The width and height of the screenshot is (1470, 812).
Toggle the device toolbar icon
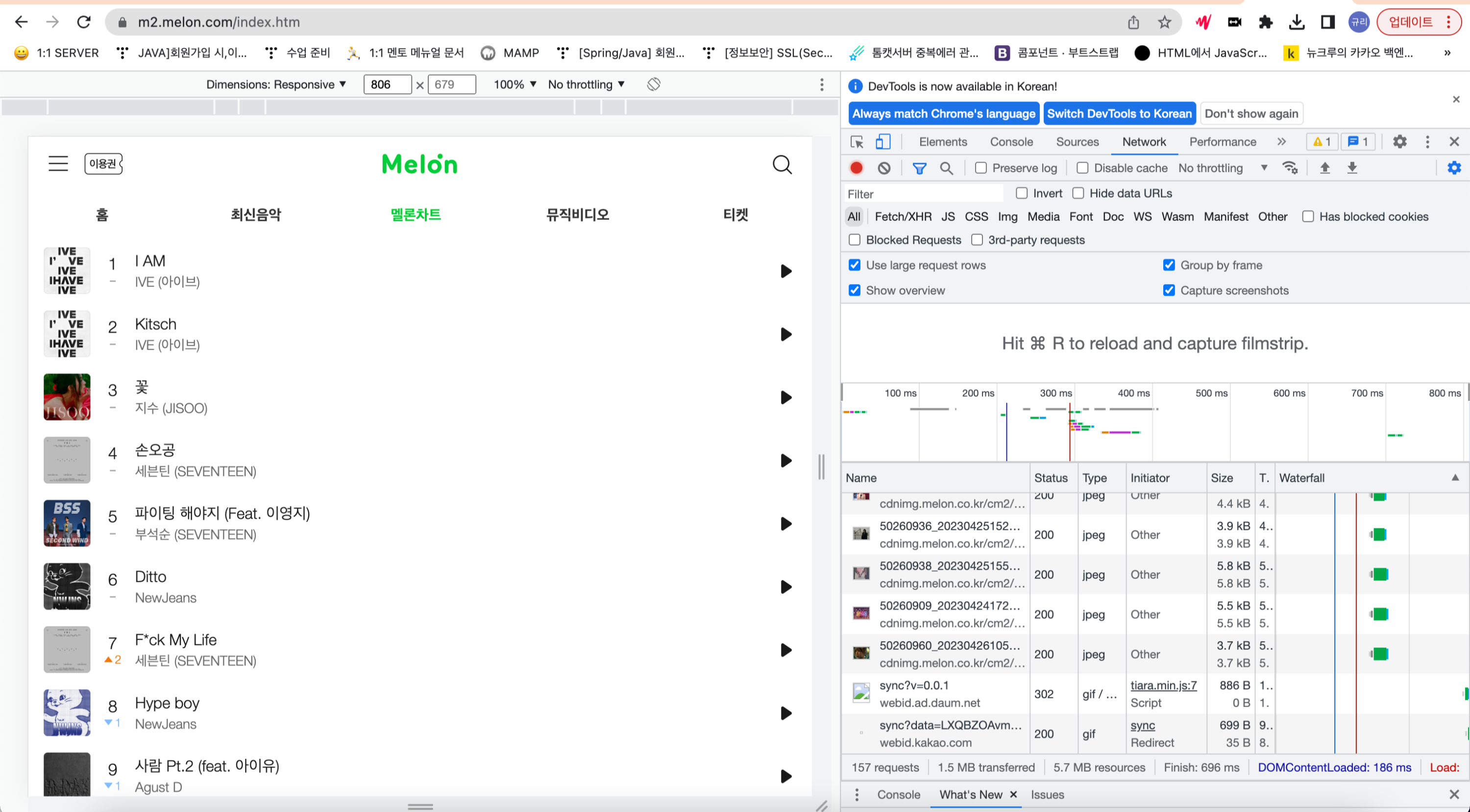(883, 142)
